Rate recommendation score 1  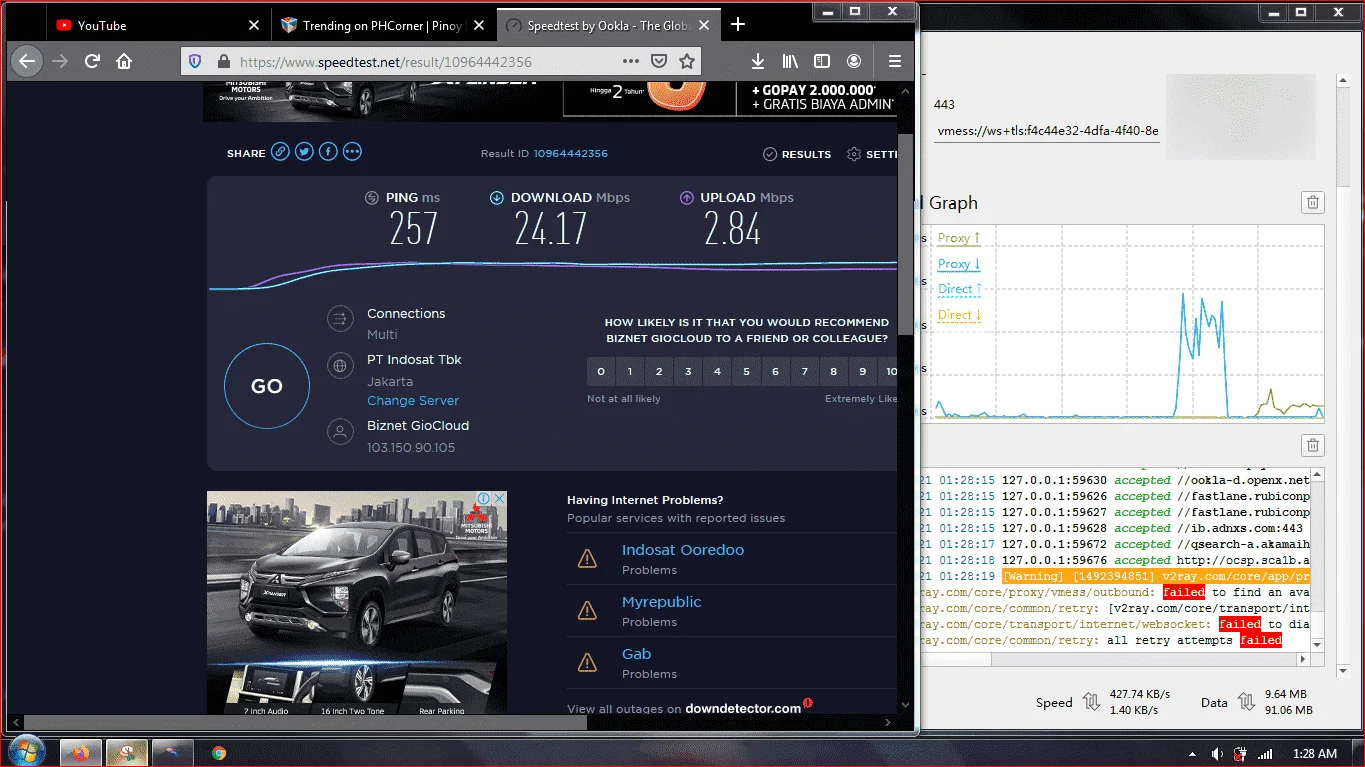630,372
